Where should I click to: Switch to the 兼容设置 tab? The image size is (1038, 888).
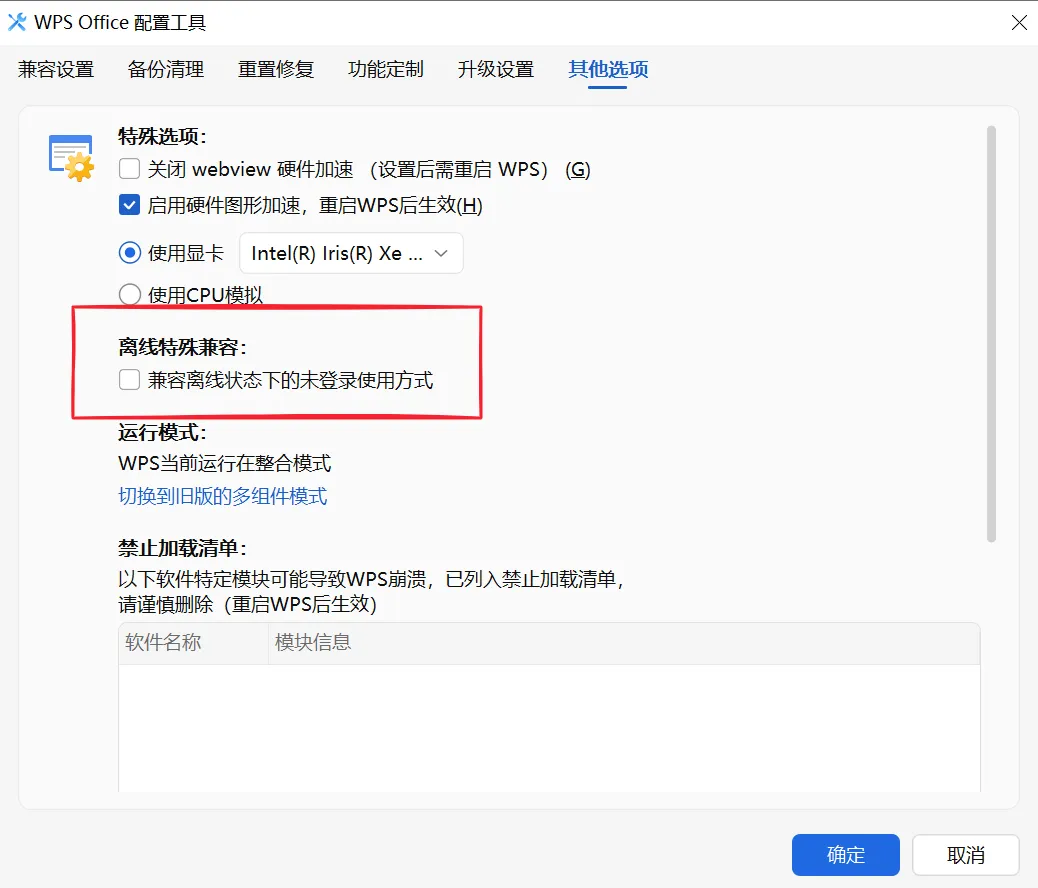56,69
